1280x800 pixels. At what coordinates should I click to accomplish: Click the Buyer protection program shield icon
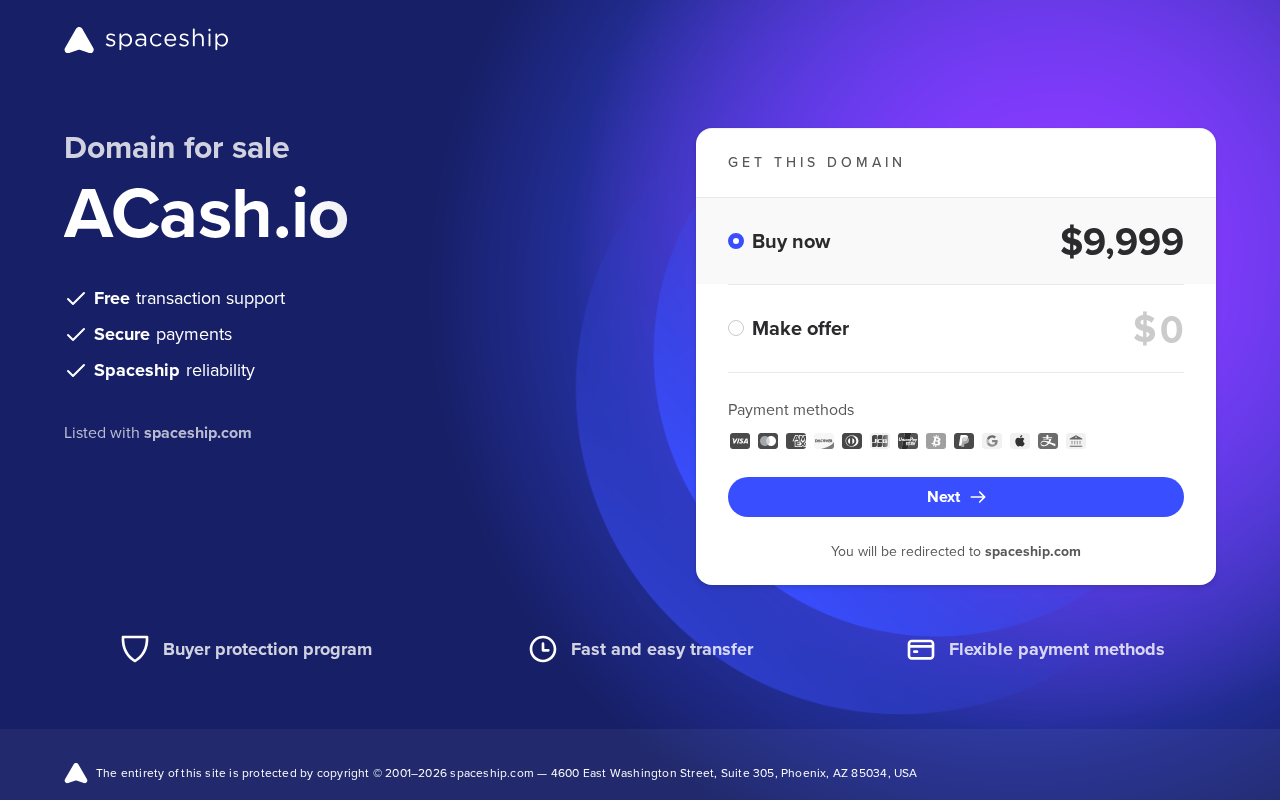(x=135, y=649)
